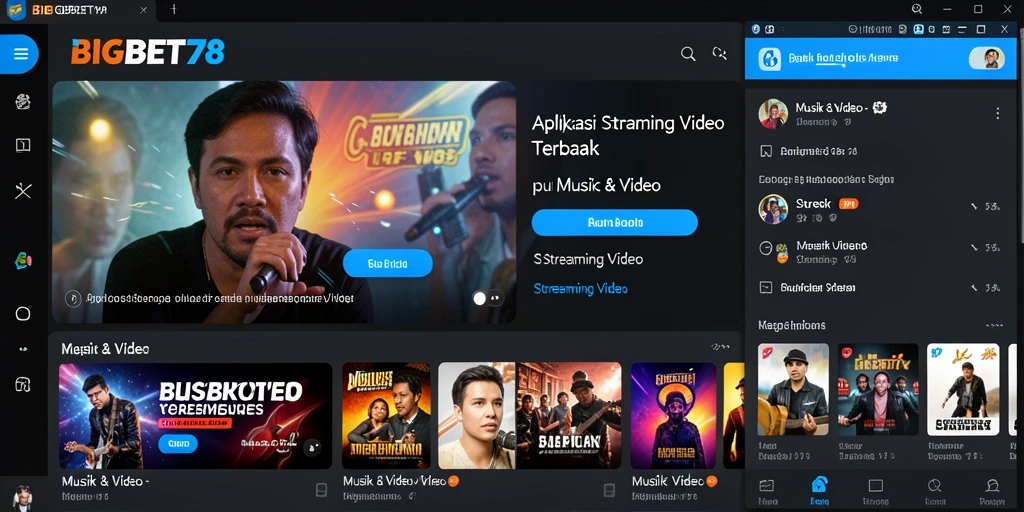Click the colorful chat bubble sidebar icon
Screen dimensions: 1024x512
pos(23,261)
